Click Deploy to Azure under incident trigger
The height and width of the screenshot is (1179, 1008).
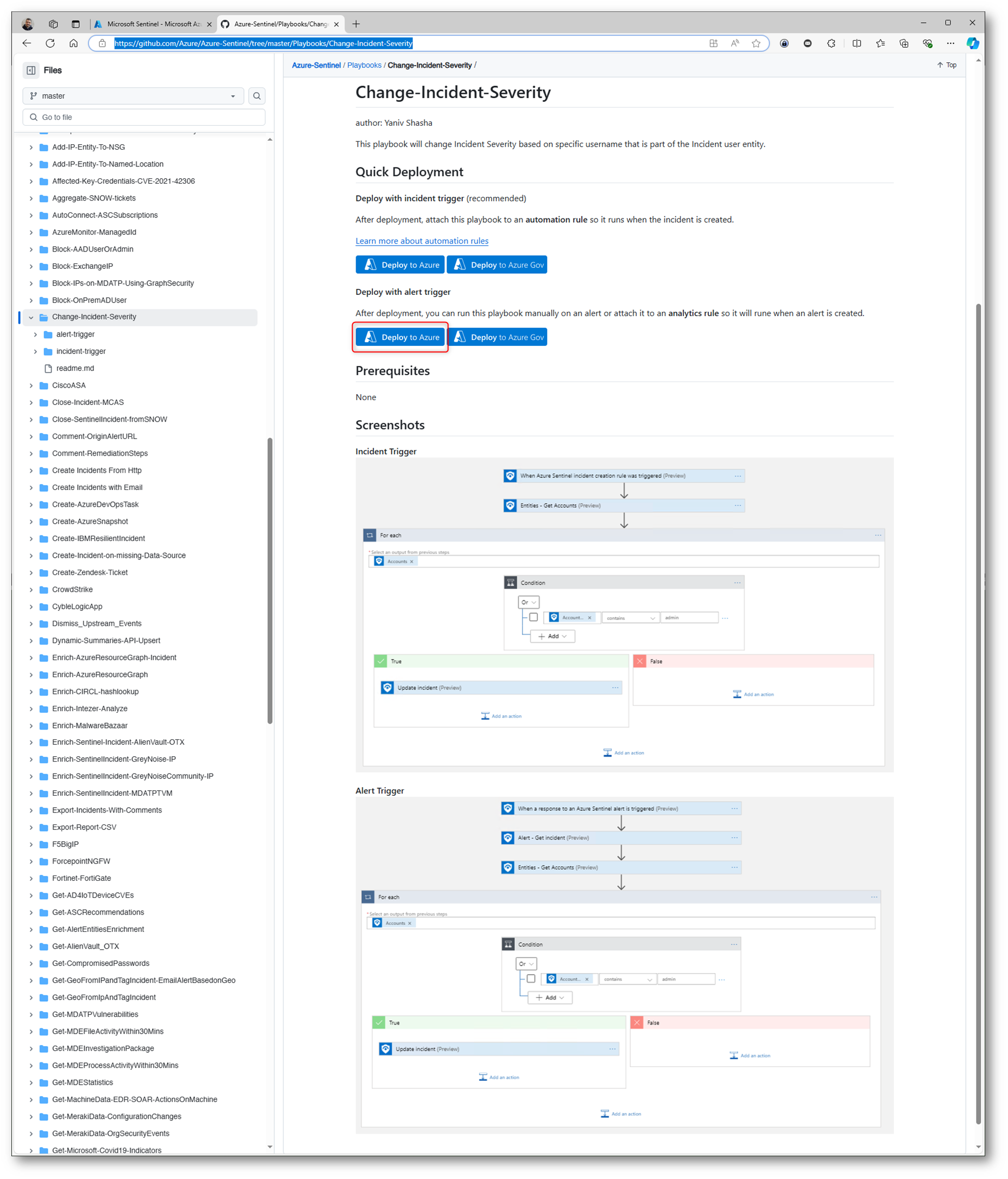click(x=400, y=265)
